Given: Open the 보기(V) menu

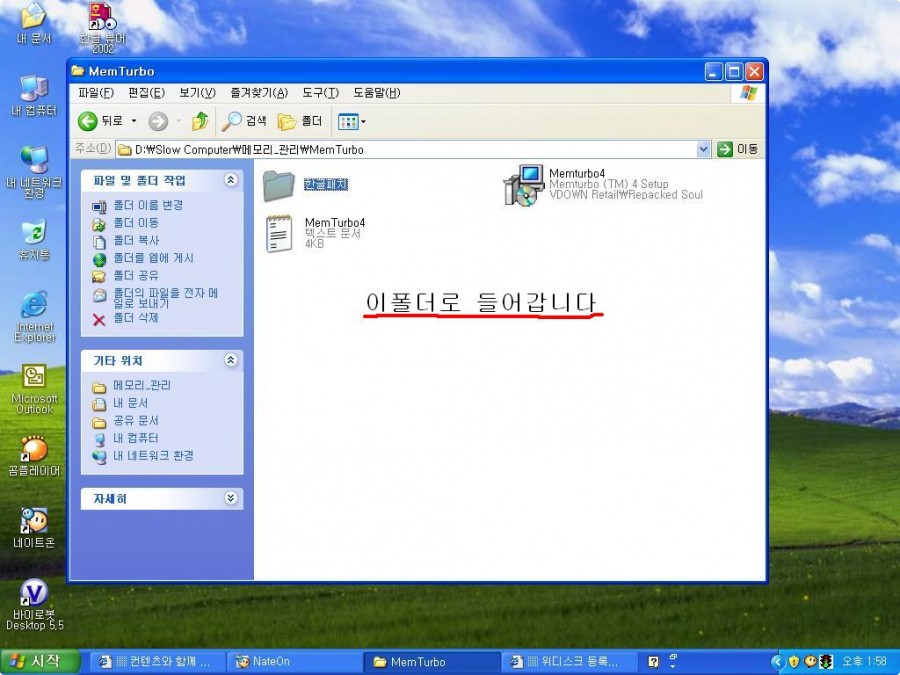Looking at the screenshot, I should point(197,93).
